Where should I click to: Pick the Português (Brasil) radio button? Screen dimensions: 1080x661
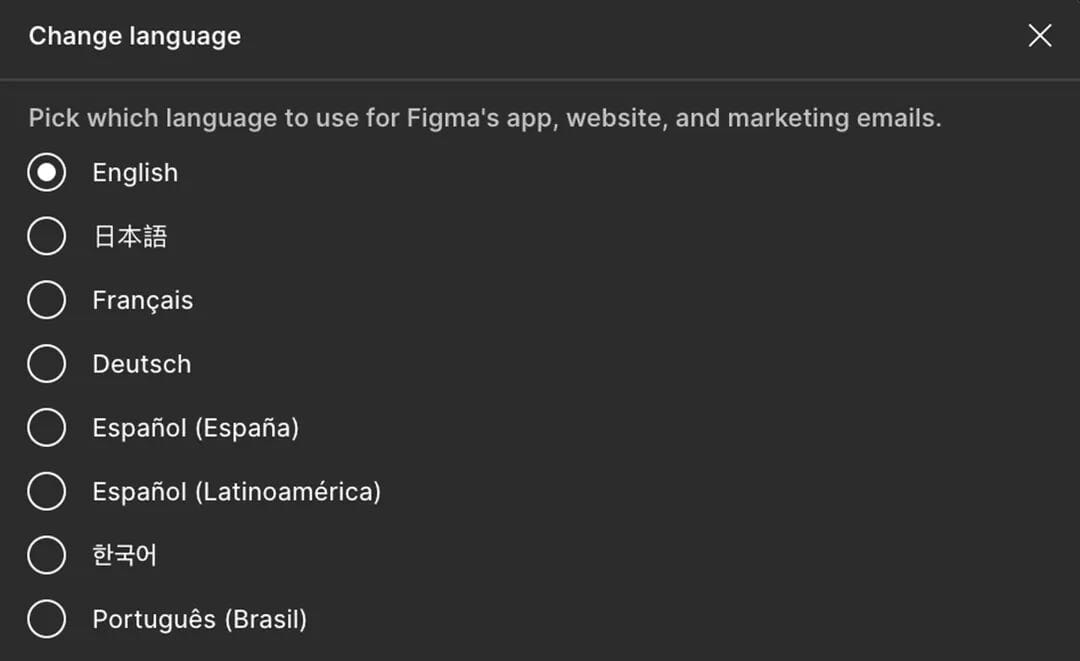pos(46,620)
